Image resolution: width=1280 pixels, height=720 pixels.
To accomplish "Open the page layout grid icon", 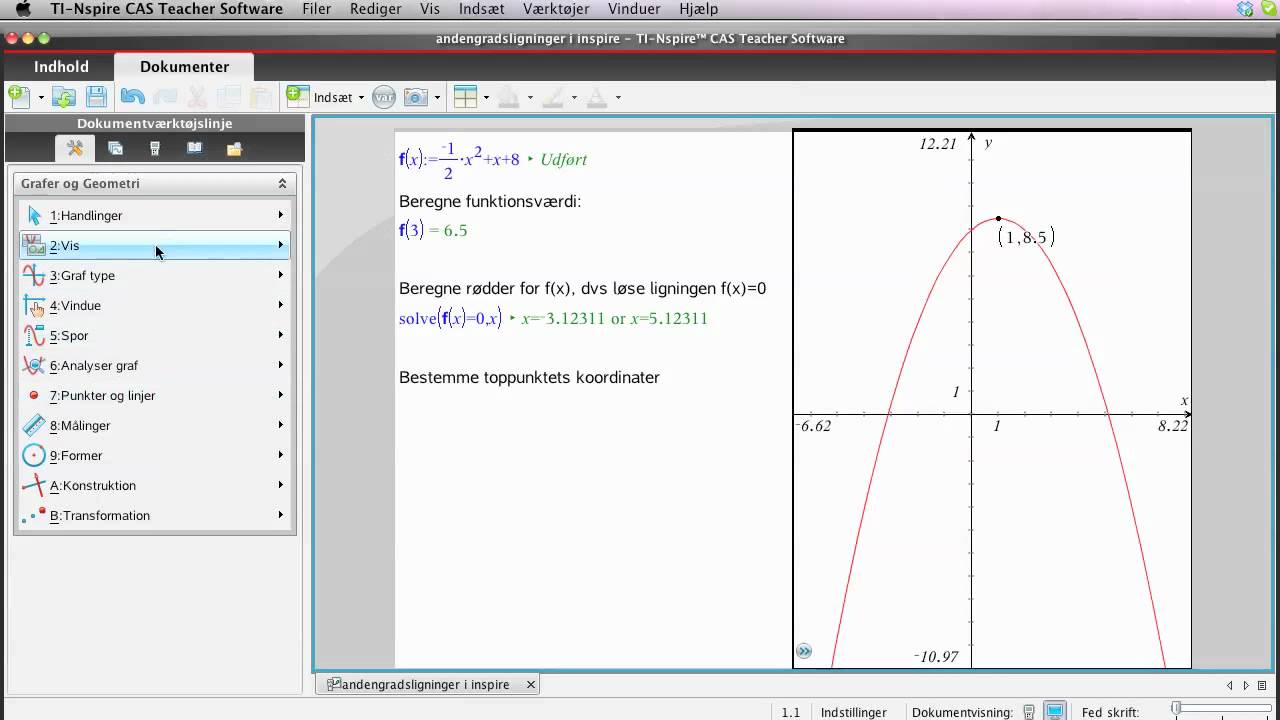I will (465, 97).
